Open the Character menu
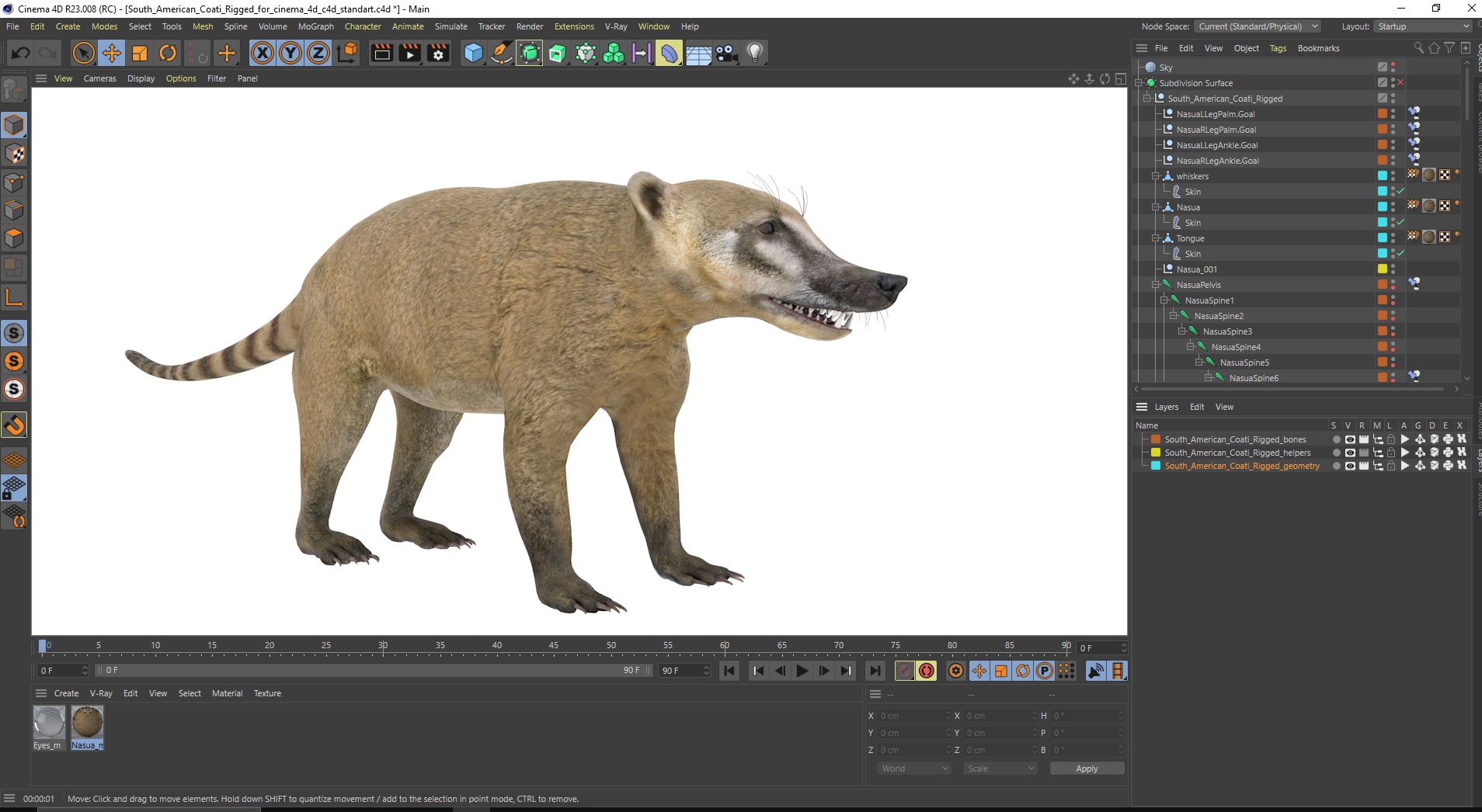The height and width of the screenshot is (812, 1482). pyautogui.click(x=363, y=26)
